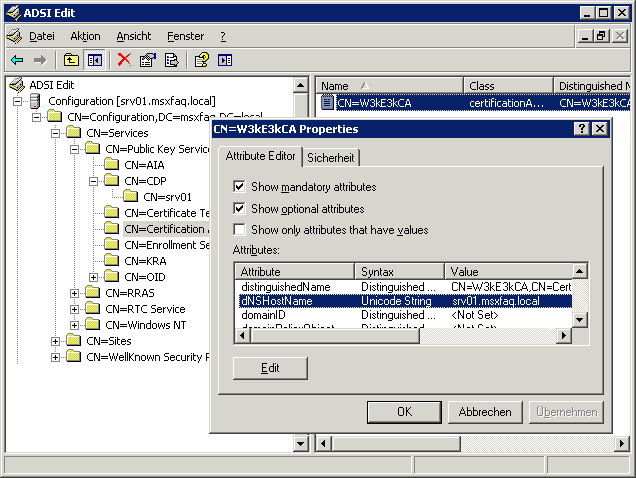The image size is (636, 478).
Task: Click the tree pane scroll down arrow
Action: coord(301,444)
